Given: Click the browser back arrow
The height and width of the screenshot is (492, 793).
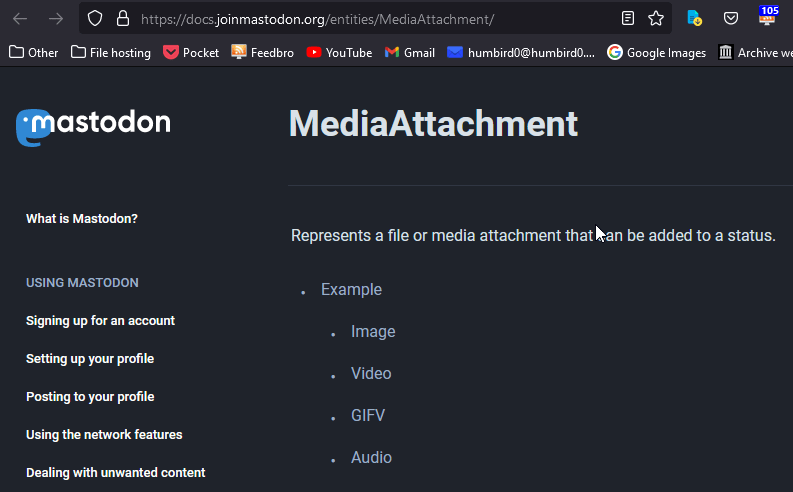Looking at the screenshot, I should (x=20, y=18).
